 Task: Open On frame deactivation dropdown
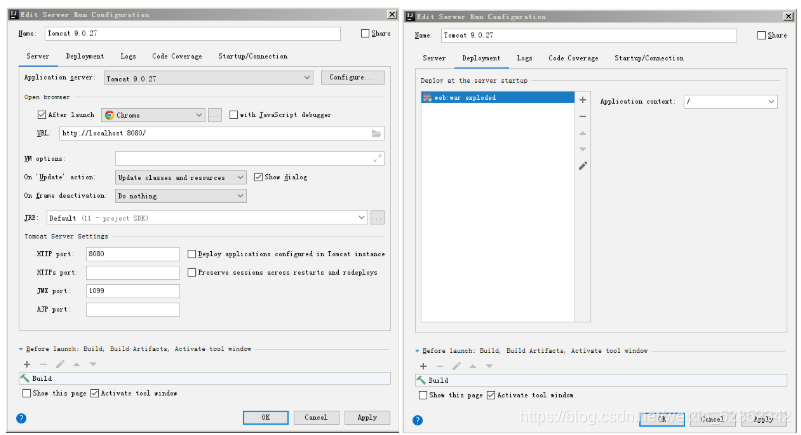[x=181, y=196]
